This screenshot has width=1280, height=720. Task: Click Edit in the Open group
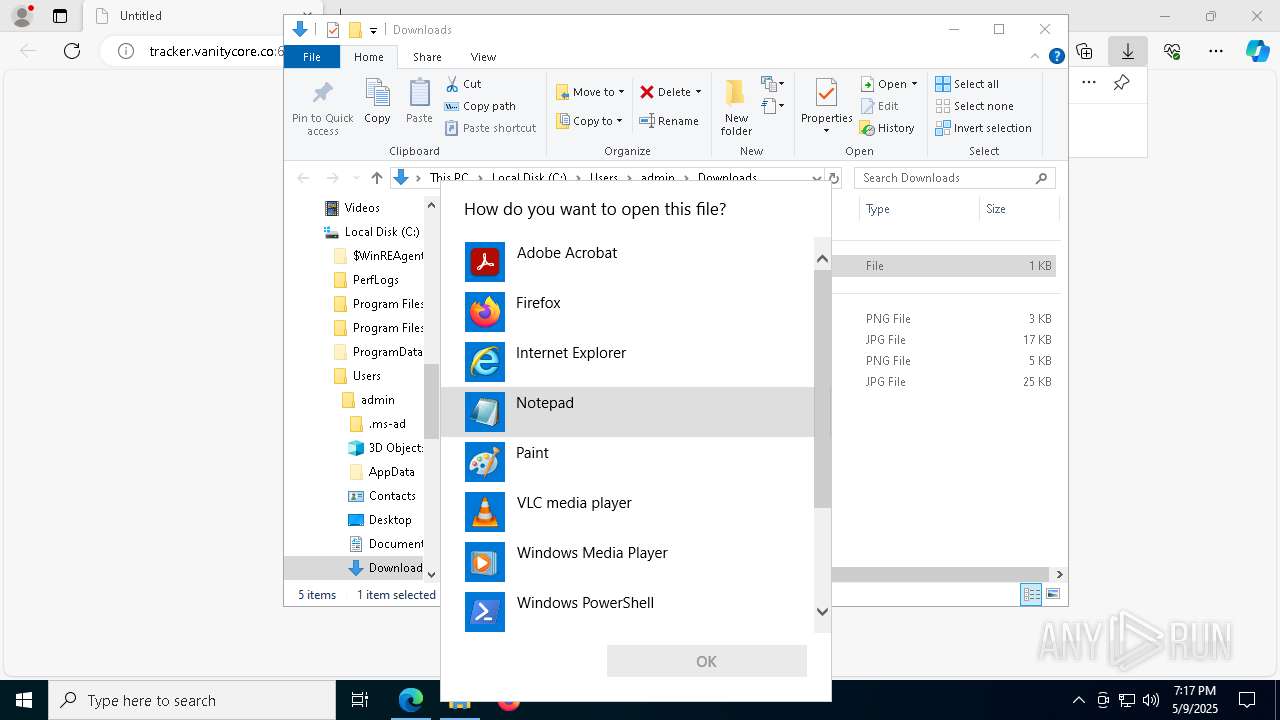pos(879,106)
